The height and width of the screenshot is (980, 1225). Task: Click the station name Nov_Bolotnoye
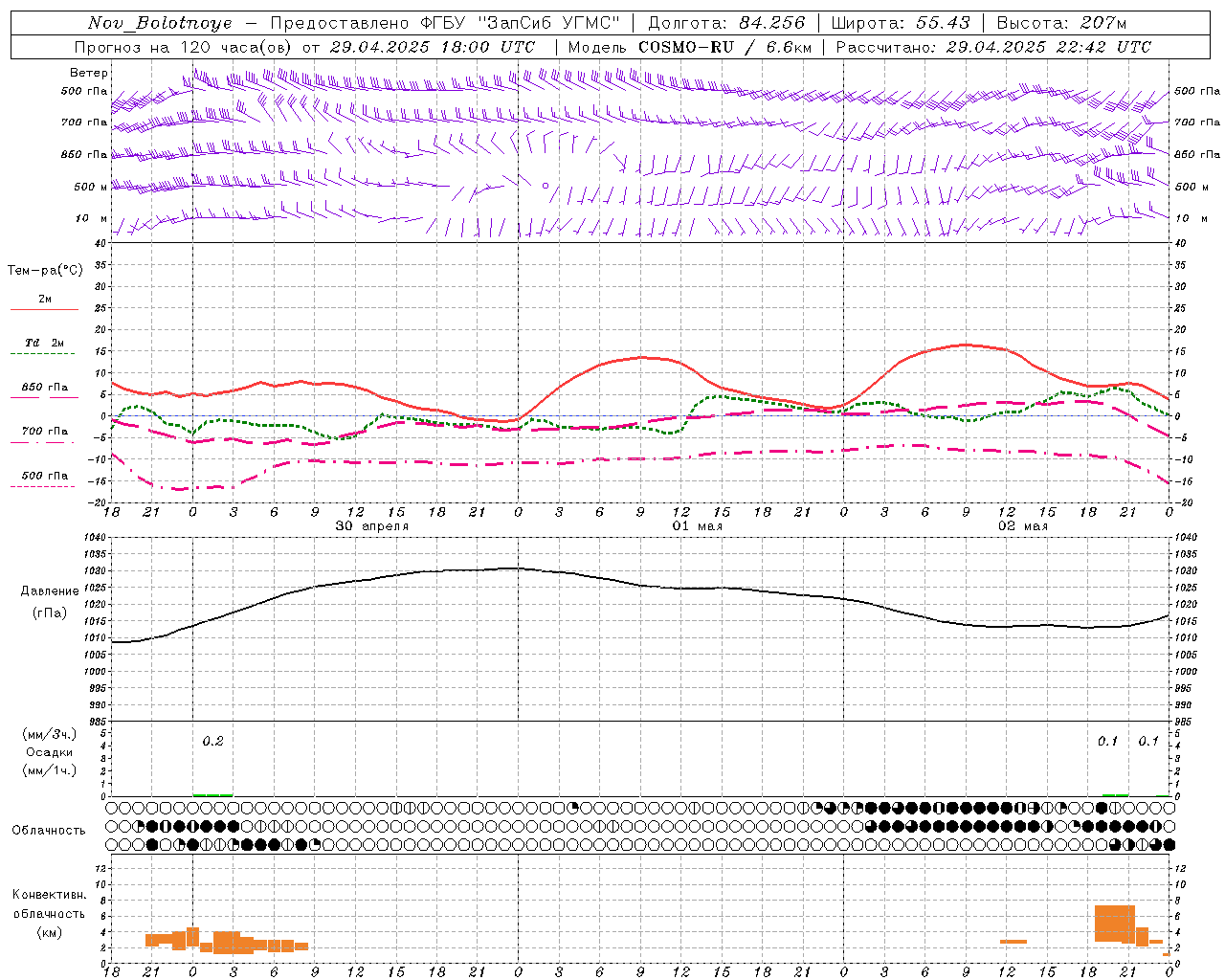point(160,23)
